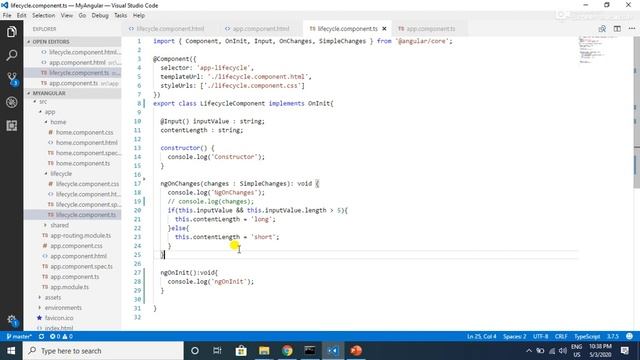The width and height of the screenshot is (640, 360).
Task: Open the Debug menu
Action: tap(100, 15)
